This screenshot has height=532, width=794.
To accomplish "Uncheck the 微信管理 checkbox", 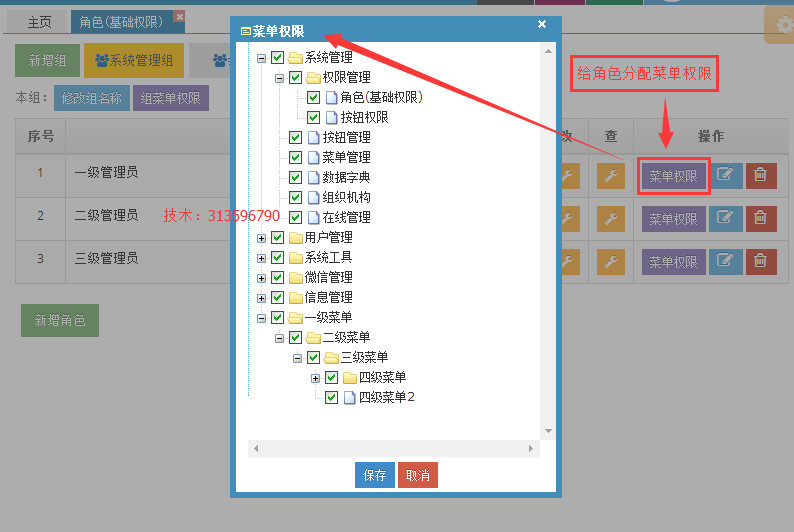I will 277,277.
